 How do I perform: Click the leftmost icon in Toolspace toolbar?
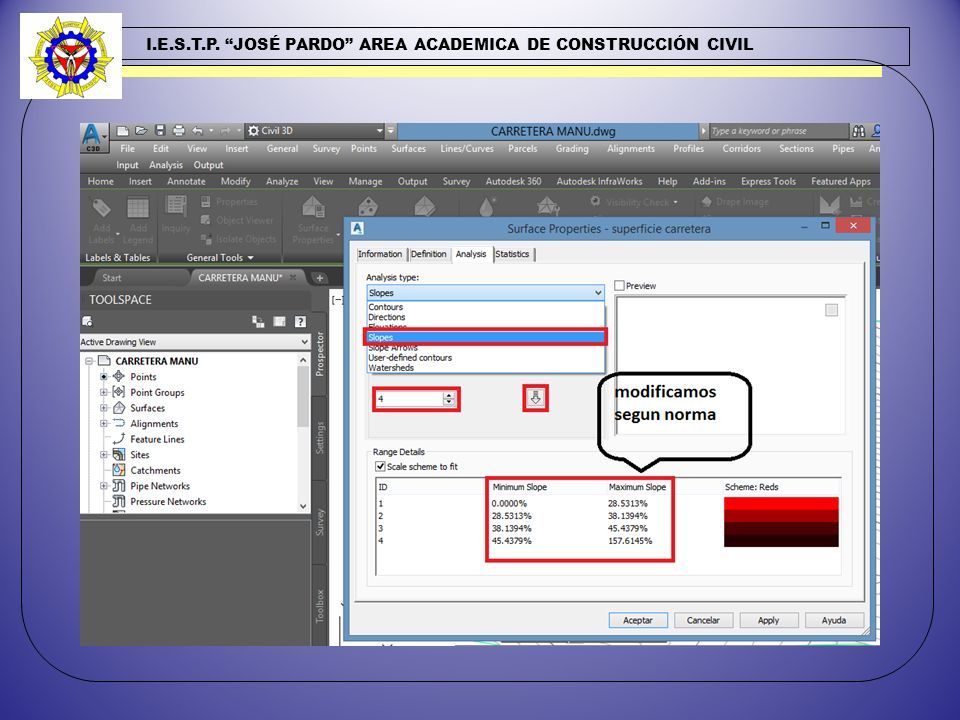[x=88, y=321]
